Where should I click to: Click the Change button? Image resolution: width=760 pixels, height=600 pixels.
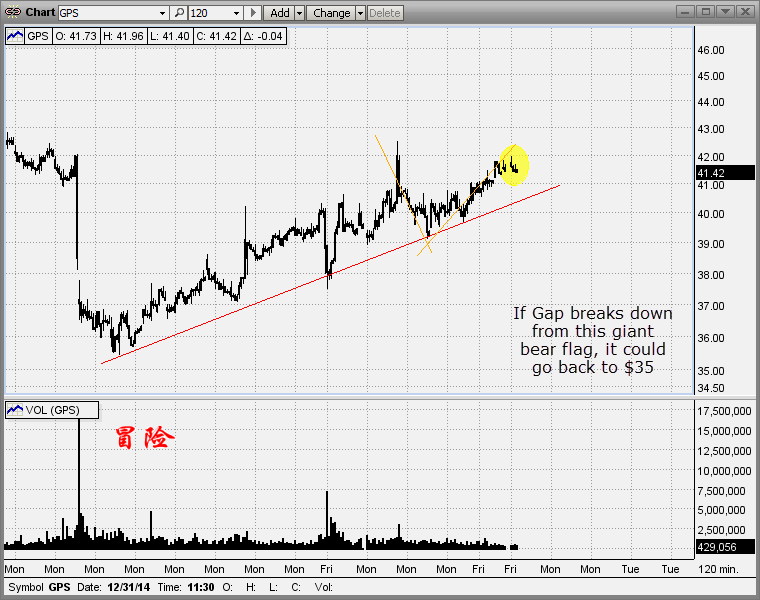pyautogui.click(x=332, y=13)
